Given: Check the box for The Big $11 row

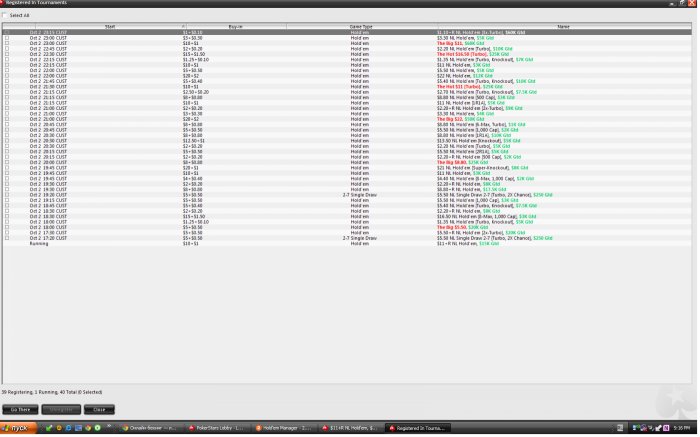Looking at the screenshot, I should pyautogui.click(x=7, y=43).
